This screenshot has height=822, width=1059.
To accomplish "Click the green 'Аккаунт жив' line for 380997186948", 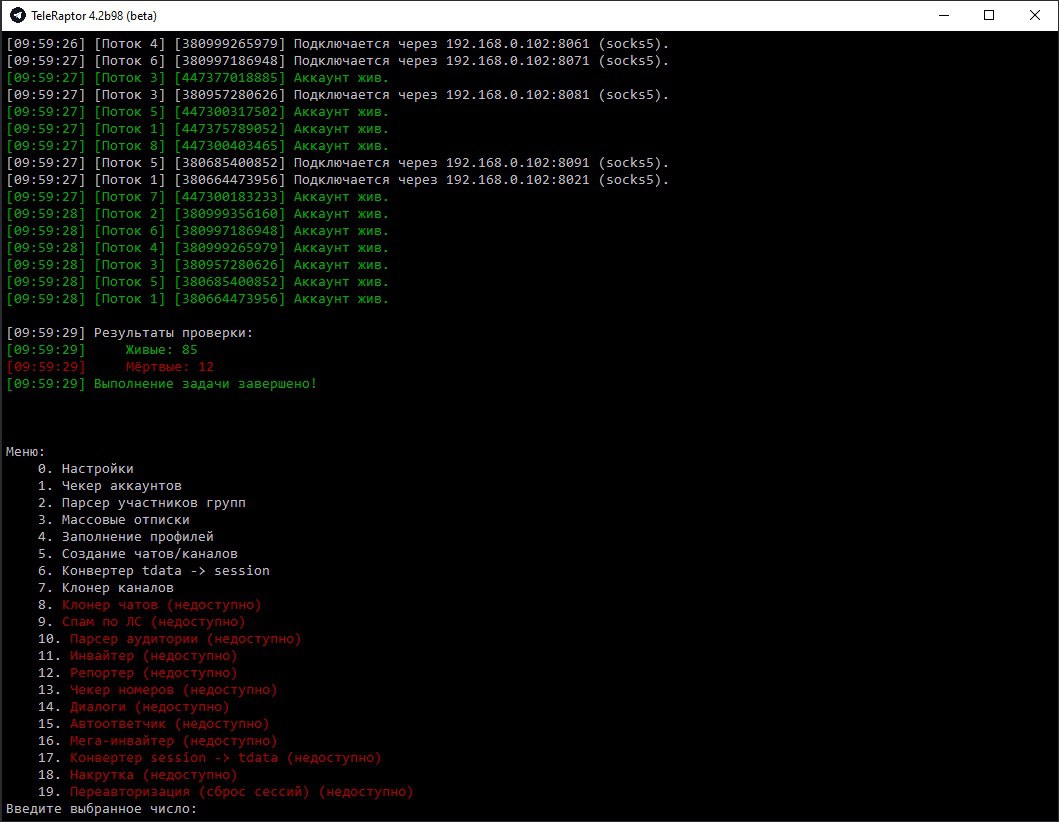I will [x=198, y=230].
